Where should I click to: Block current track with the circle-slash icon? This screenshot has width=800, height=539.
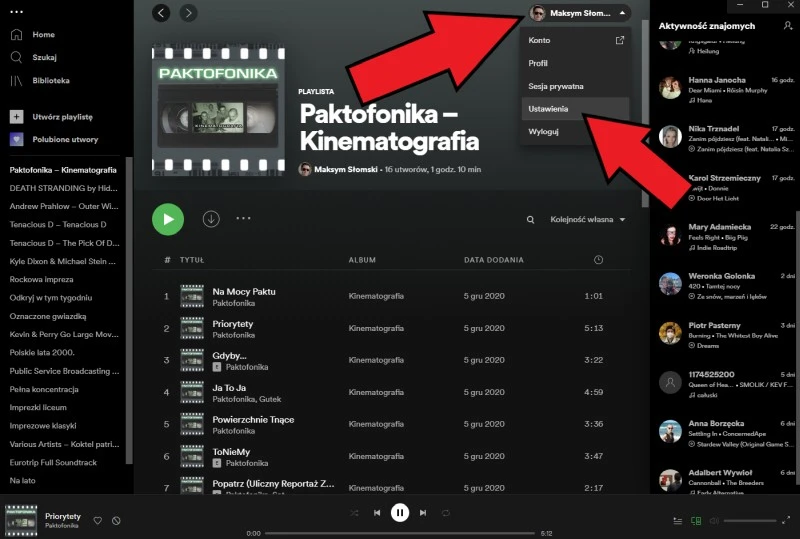point(116,521)
